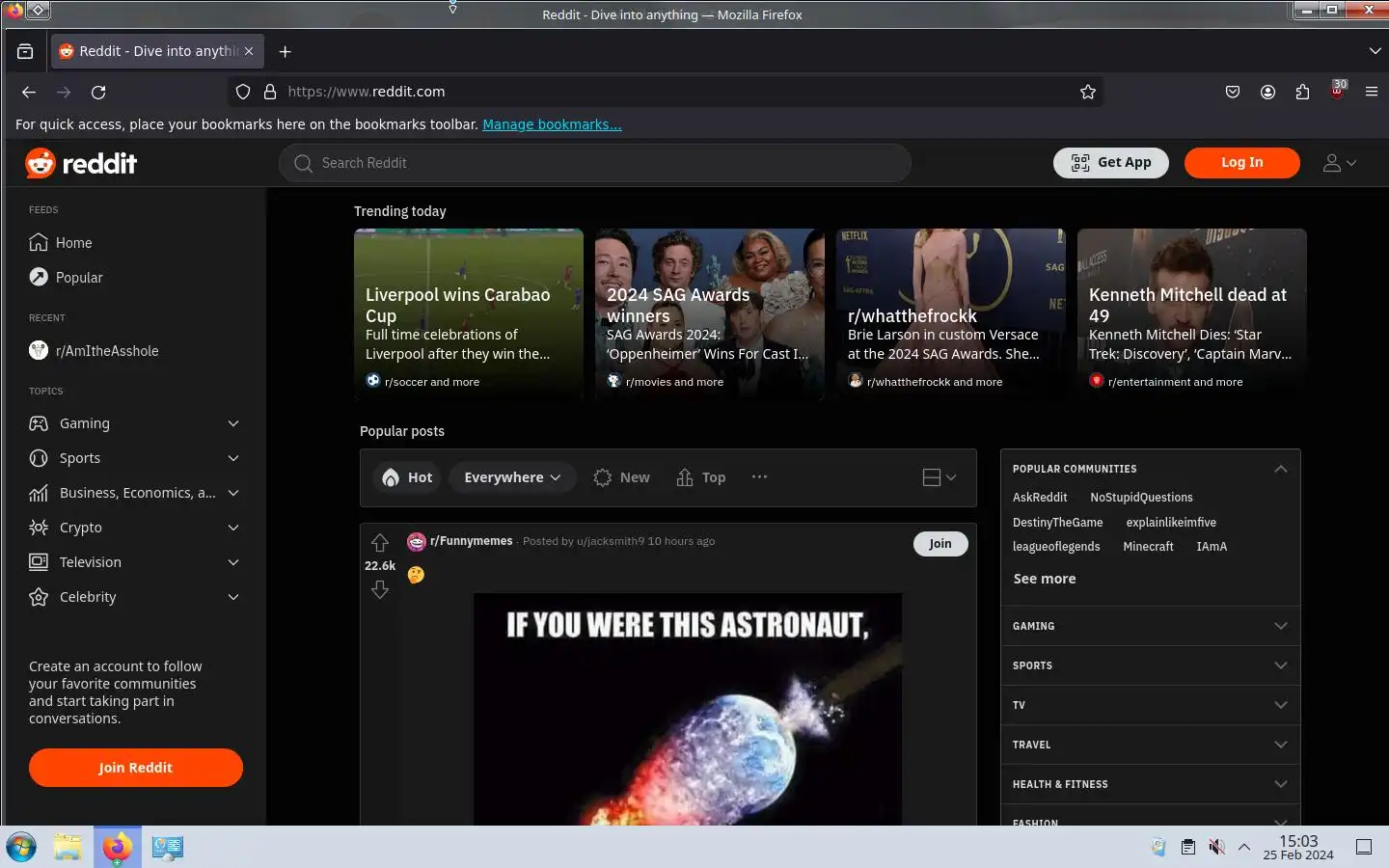Click See more communities
Image resolution: width=1389 pixels, height=868 pixels.
[1045, 579]
